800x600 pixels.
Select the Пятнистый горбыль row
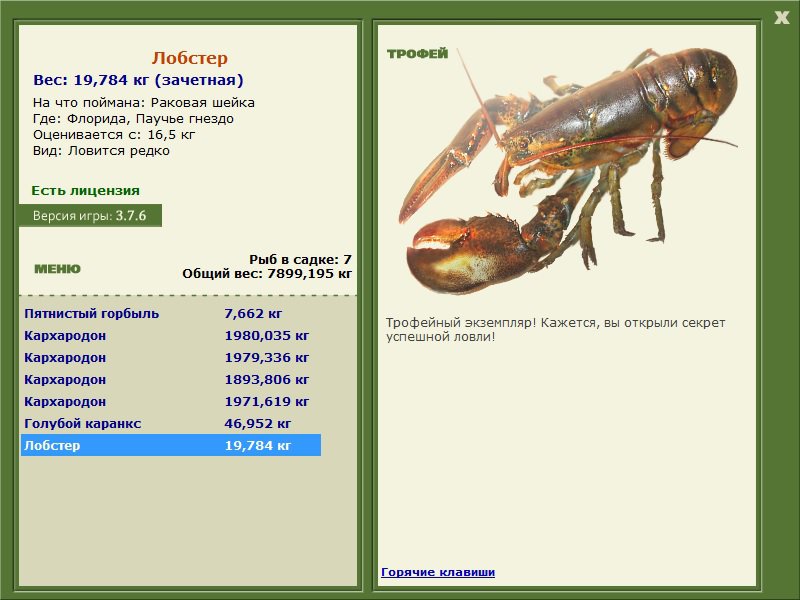(x=171, y=313)
